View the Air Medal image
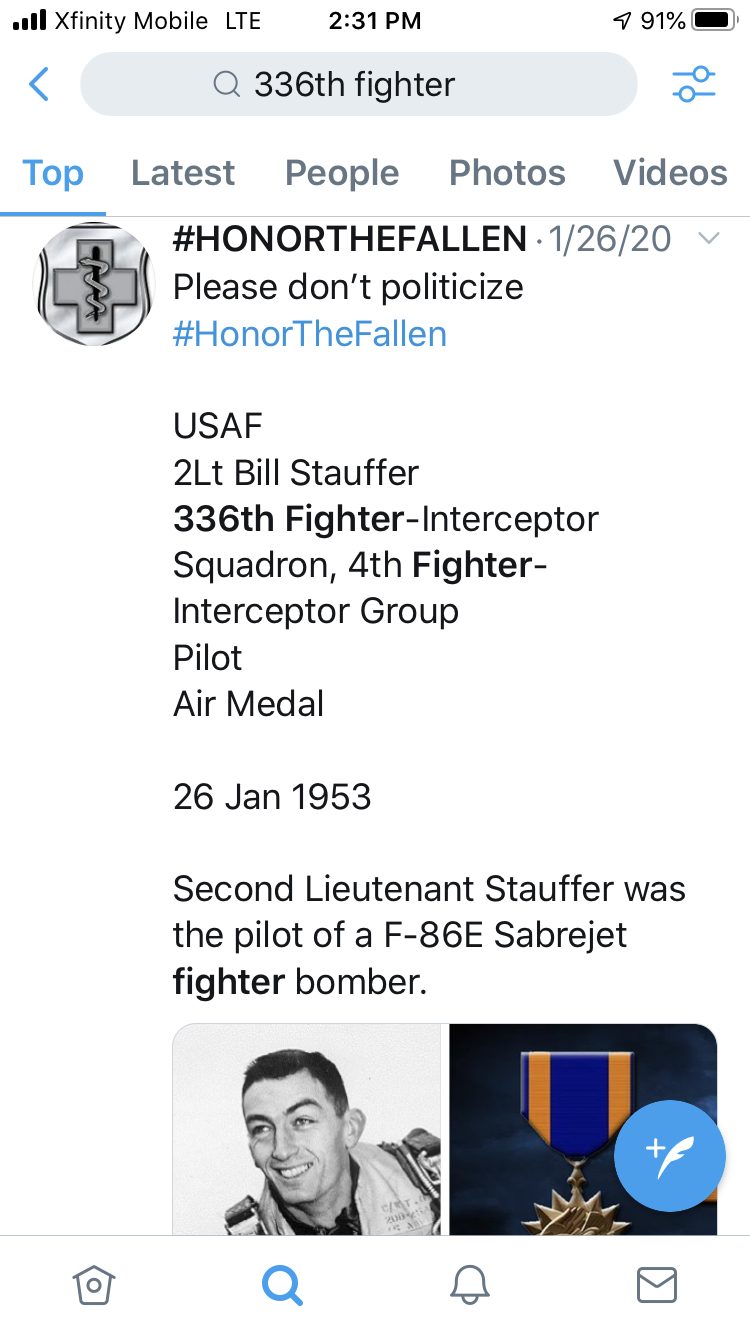The width and height of the screenshot is (750, 1334). (583, 1130)
